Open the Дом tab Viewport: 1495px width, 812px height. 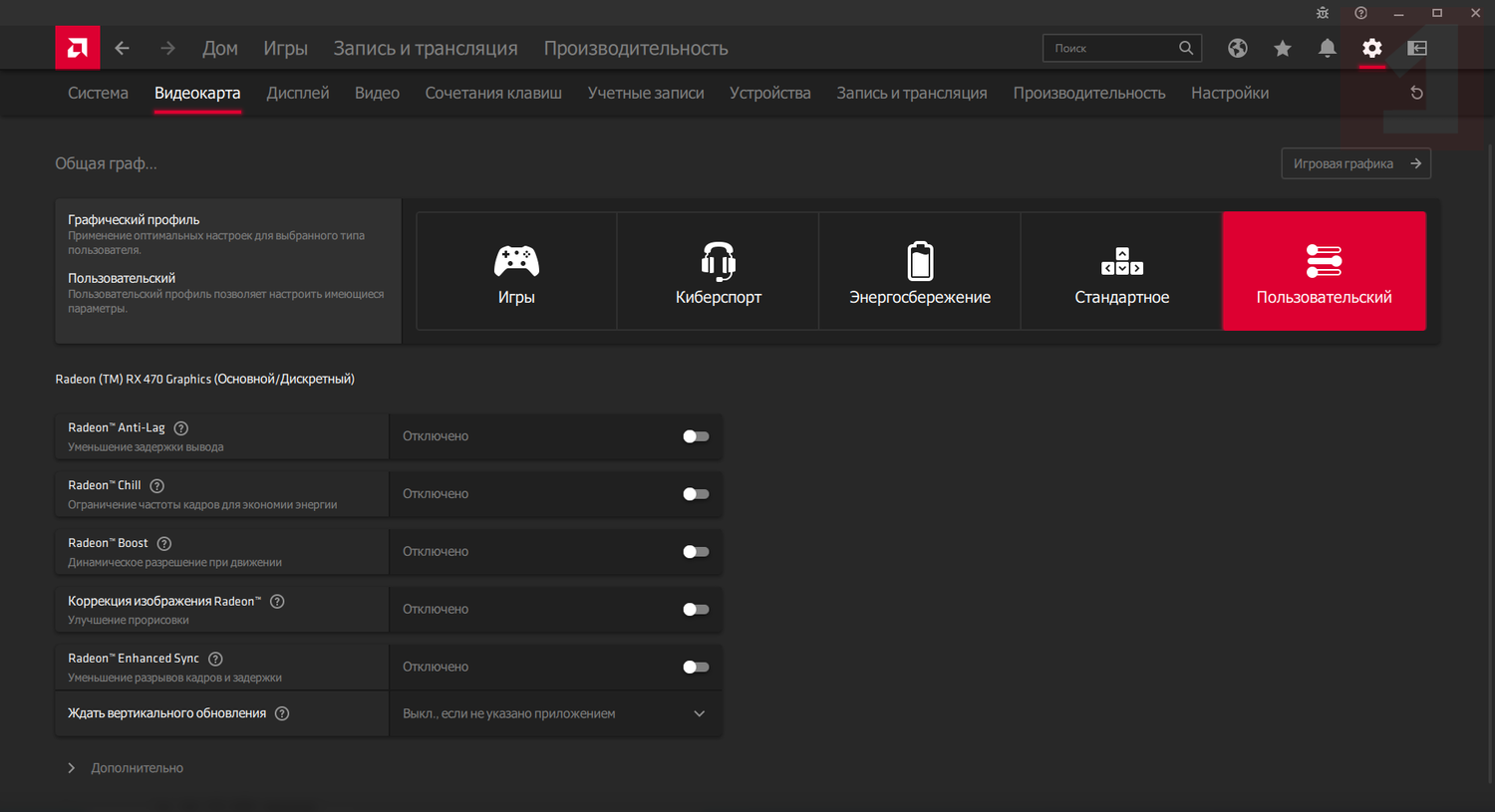click(x=220, y=48)
